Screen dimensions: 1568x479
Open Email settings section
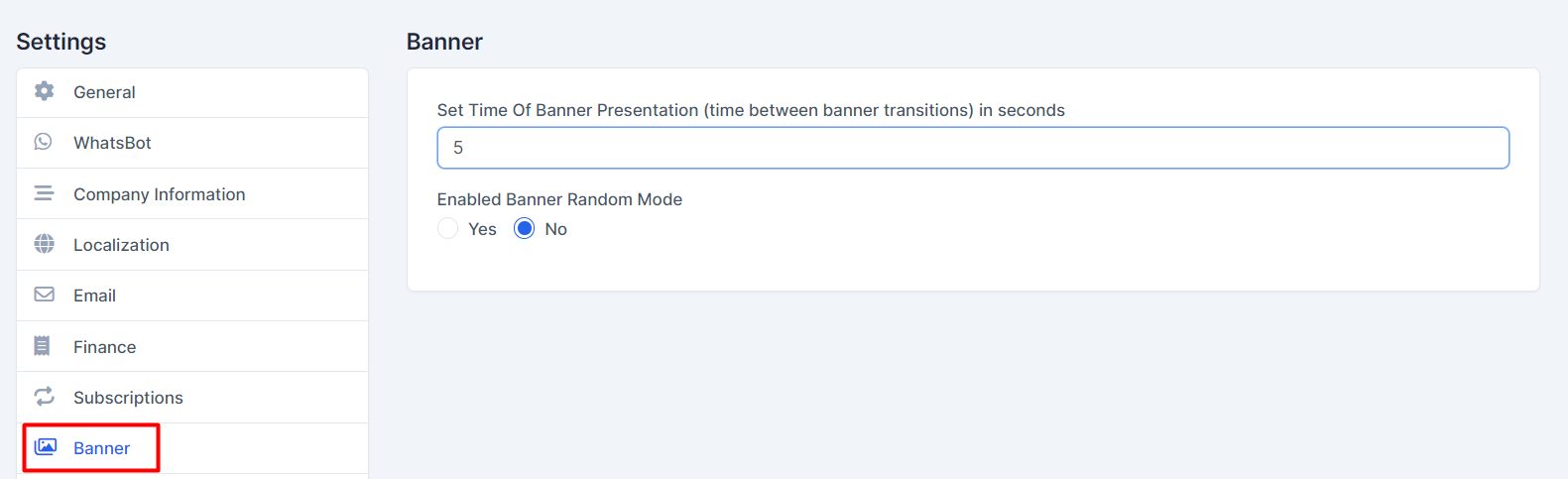tap(94, 296)
